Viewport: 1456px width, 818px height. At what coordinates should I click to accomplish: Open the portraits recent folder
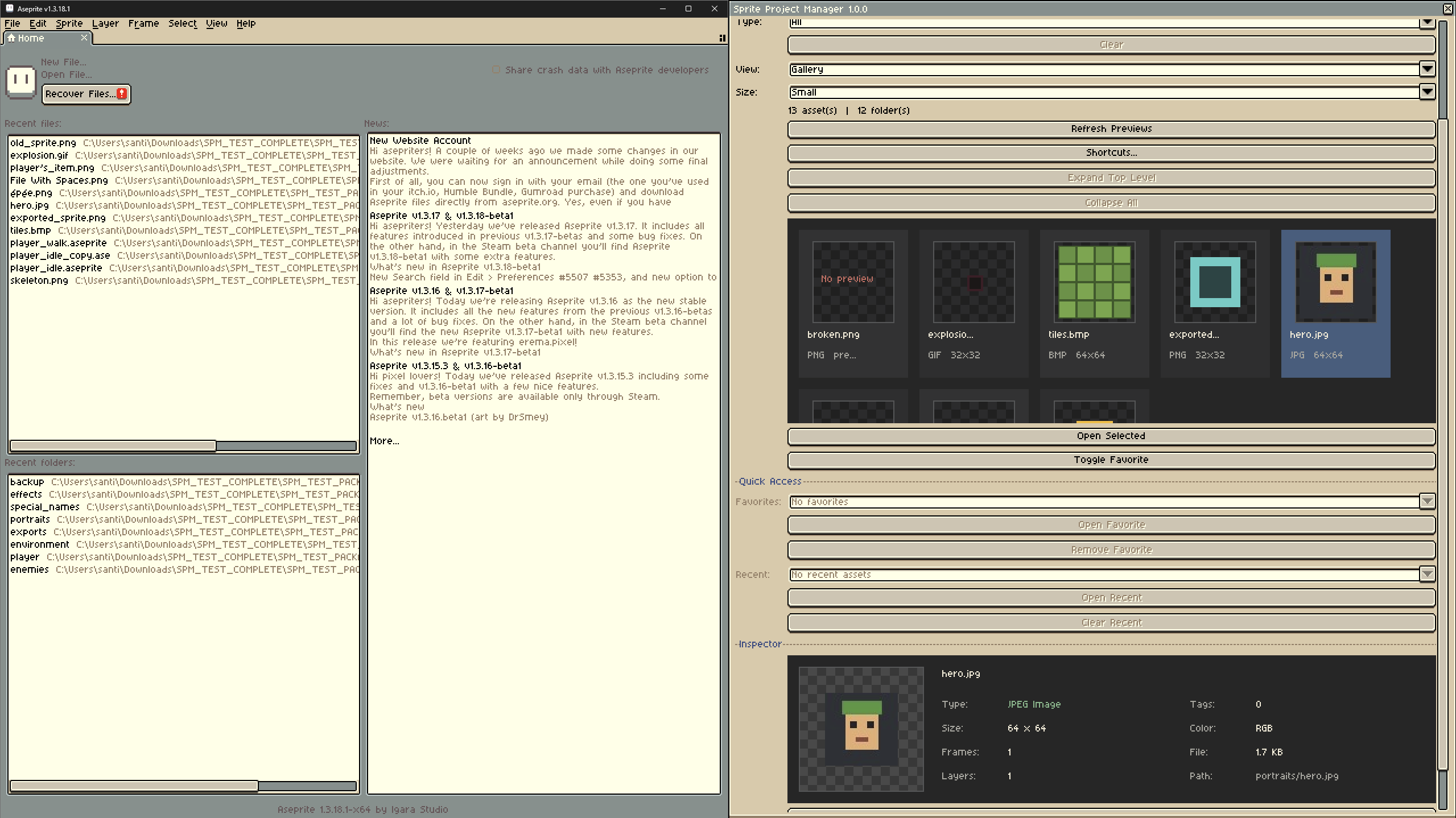pyautogui.click(x=183, y=519)
